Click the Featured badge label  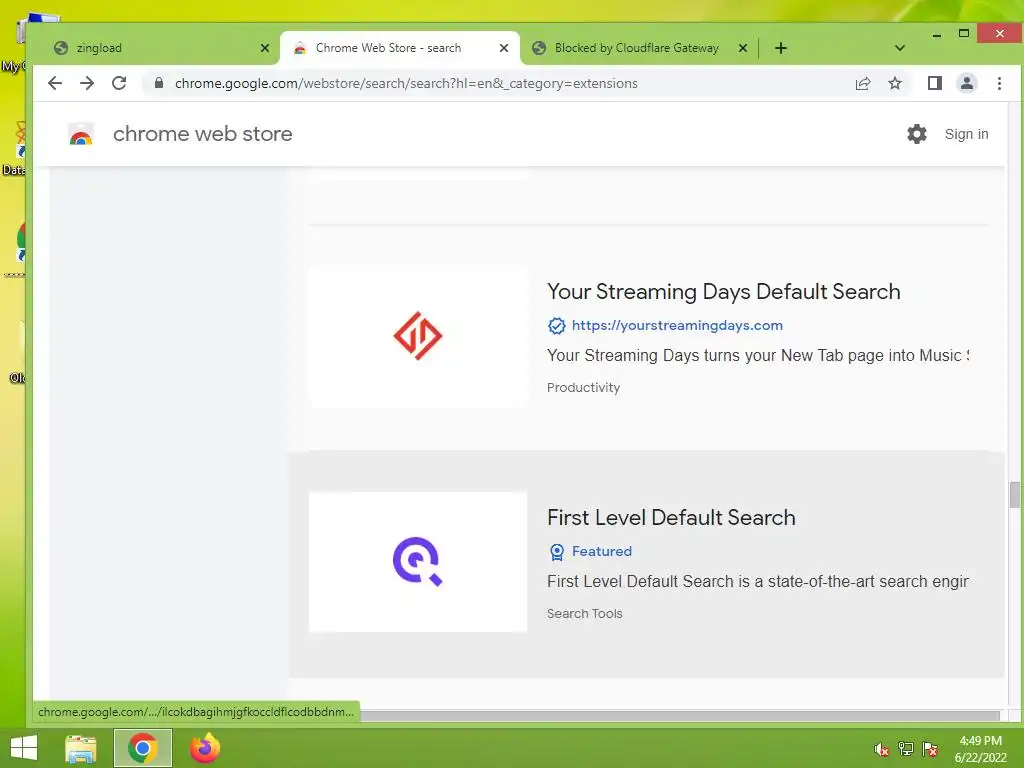pos(601,551)
